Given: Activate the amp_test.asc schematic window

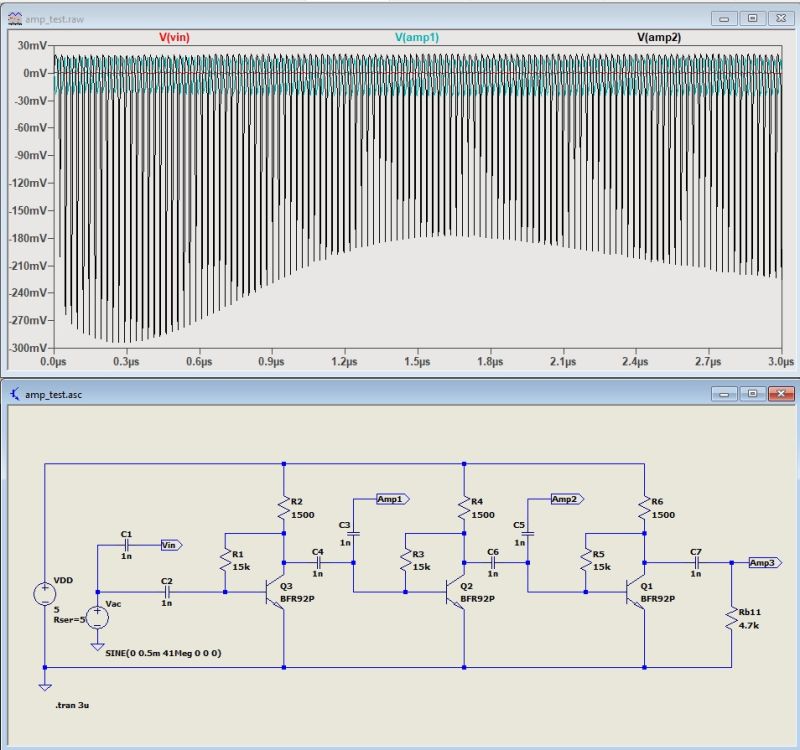Looking at the screenshot, I should pyautogui.click(x=350, y=396).
